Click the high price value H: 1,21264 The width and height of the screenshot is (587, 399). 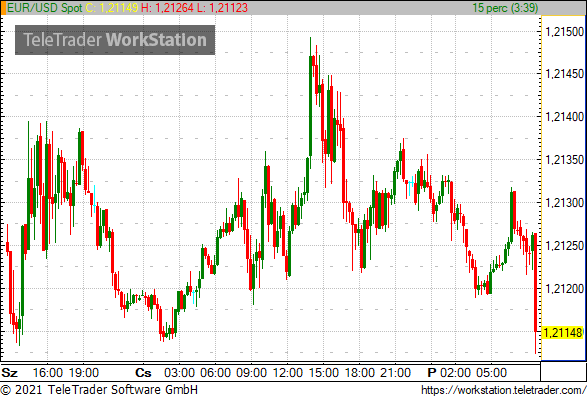tap(167, 8)
